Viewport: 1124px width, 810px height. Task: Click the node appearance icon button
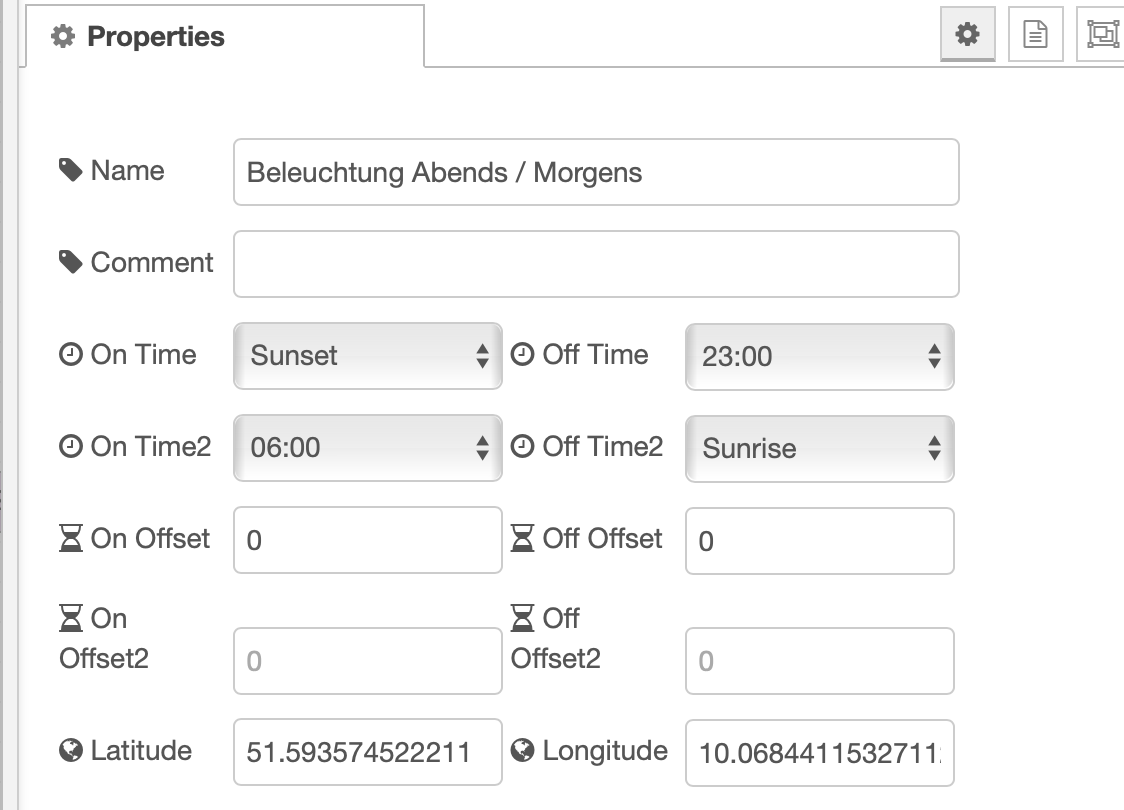(1102, 35)
